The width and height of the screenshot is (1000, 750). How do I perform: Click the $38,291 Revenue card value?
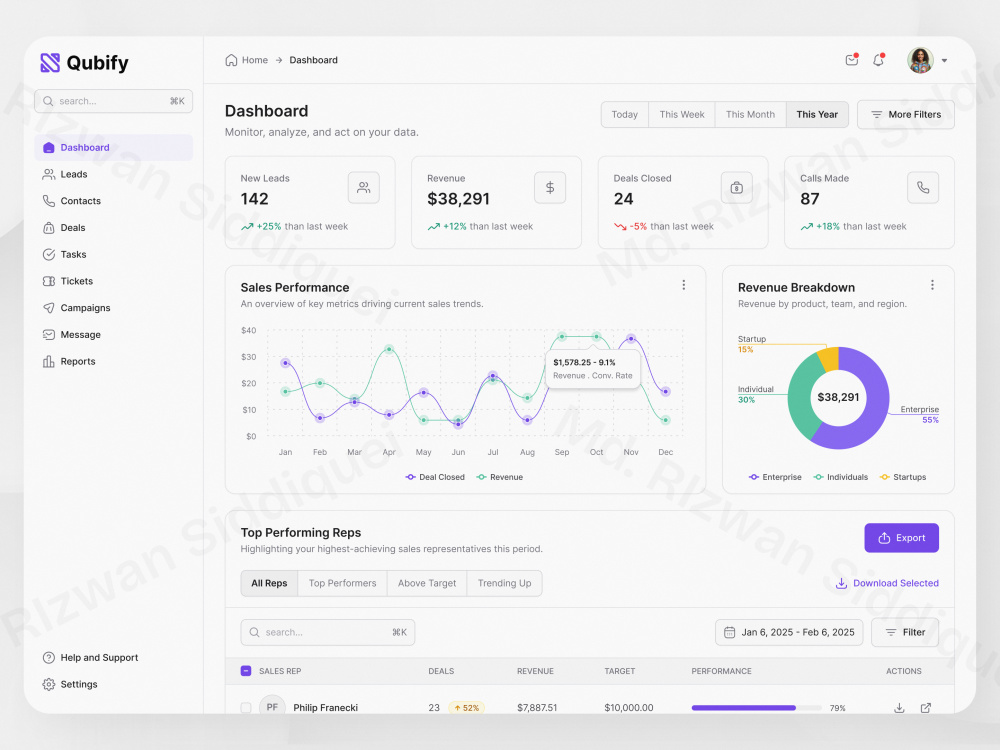(x=459, y=199)
